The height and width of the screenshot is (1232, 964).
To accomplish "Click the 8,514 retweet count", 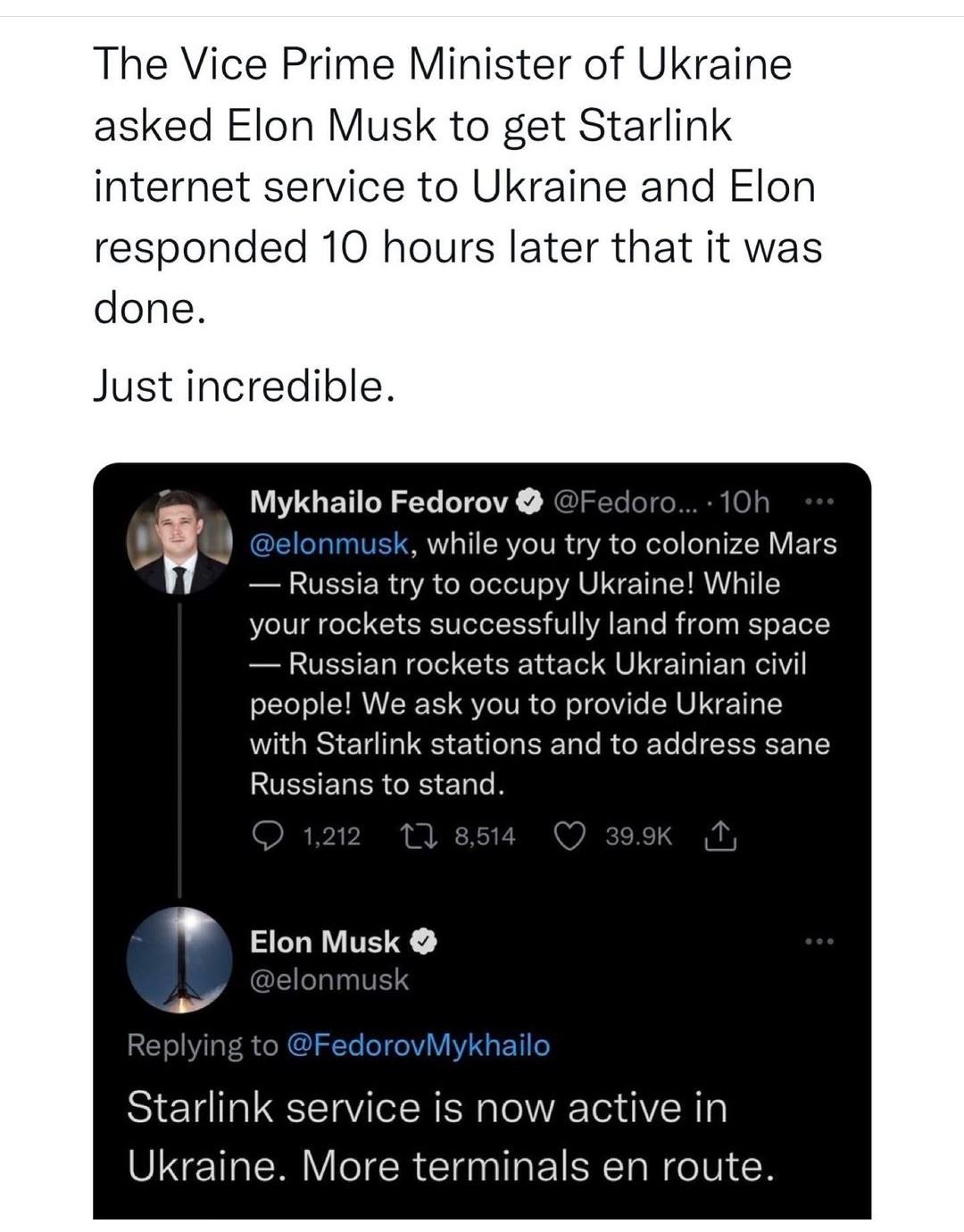I will tap(485, 837).
